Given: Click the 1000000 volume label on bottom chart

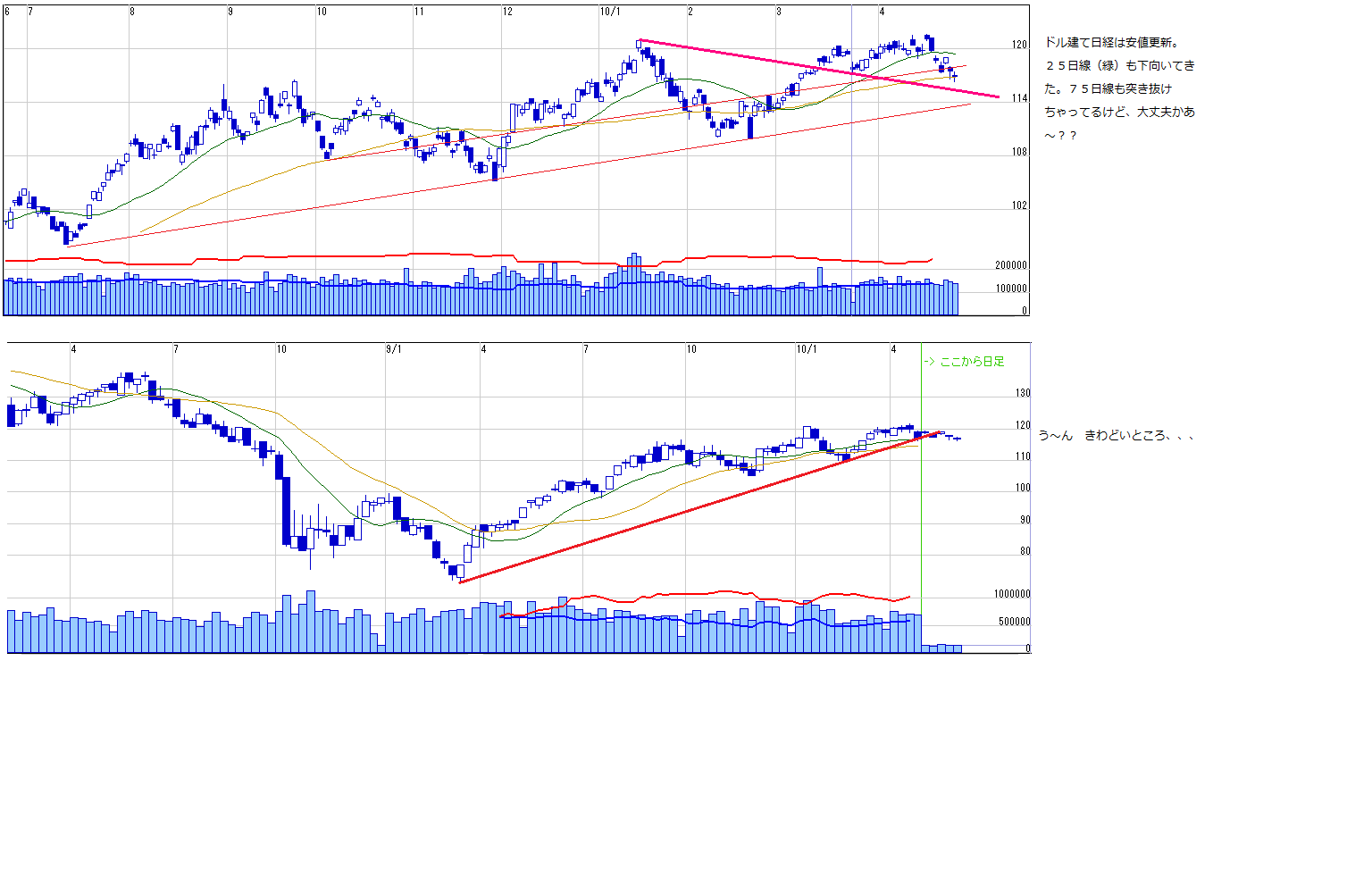Looking at the screenshot, I should (1011, 594).
